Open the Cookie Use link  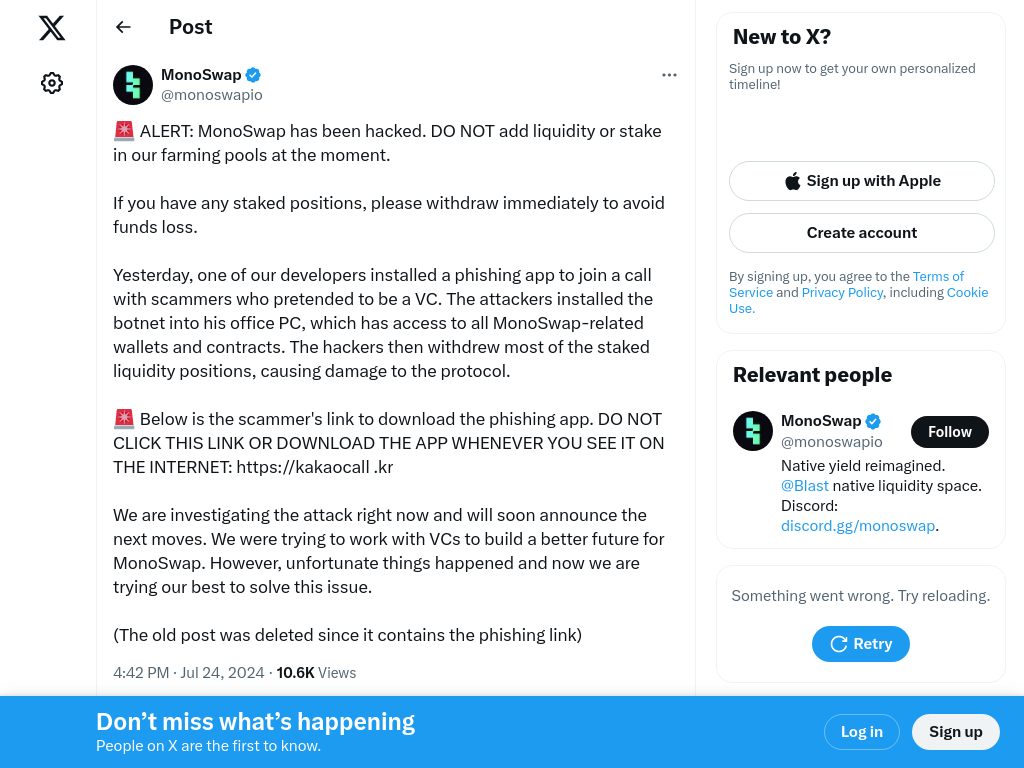pyautogui.click(x=967, y=293)
